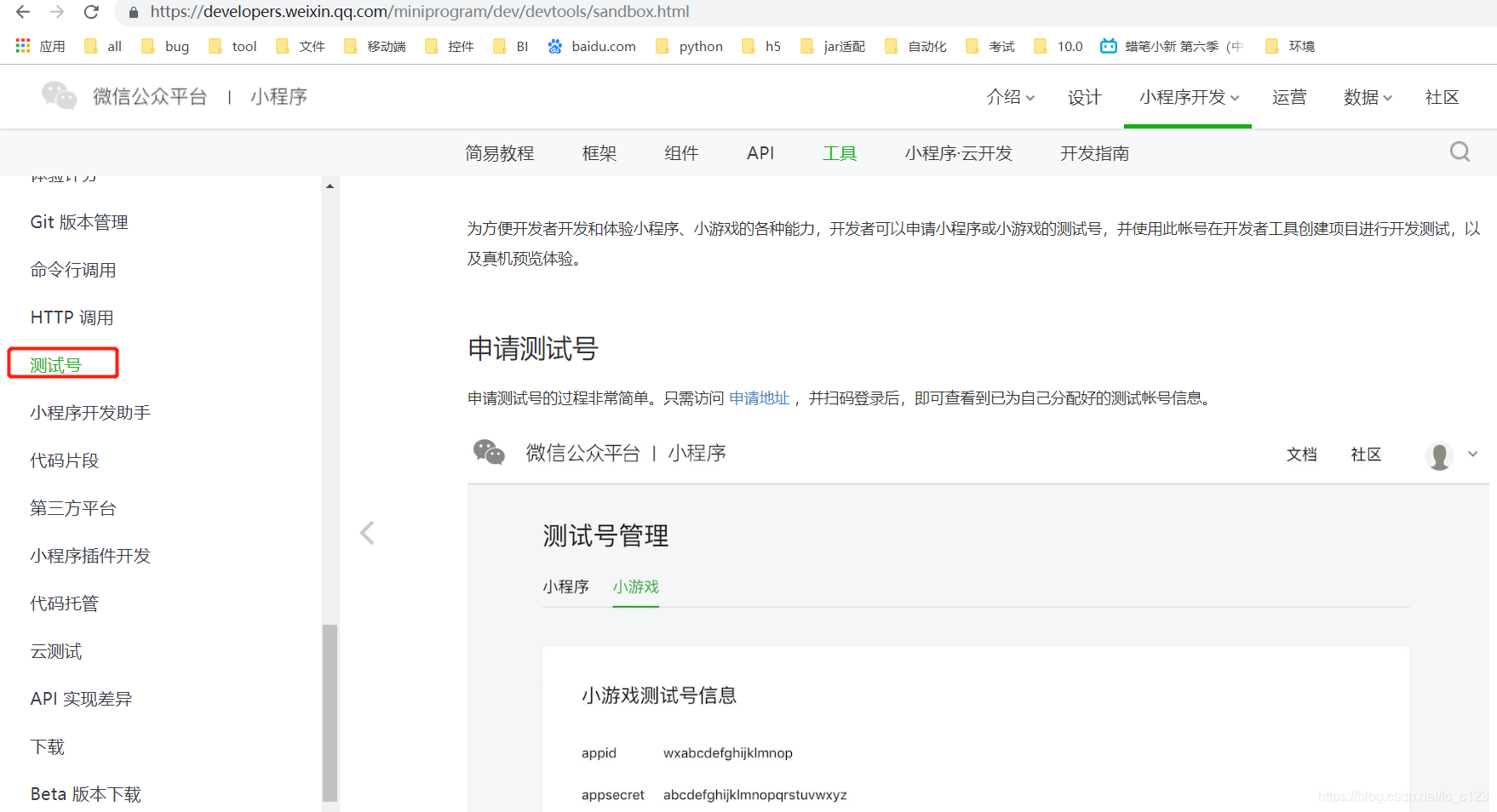Switch to API tab
Viewport: 1497px width, 812px height.
tap(760, 153)
